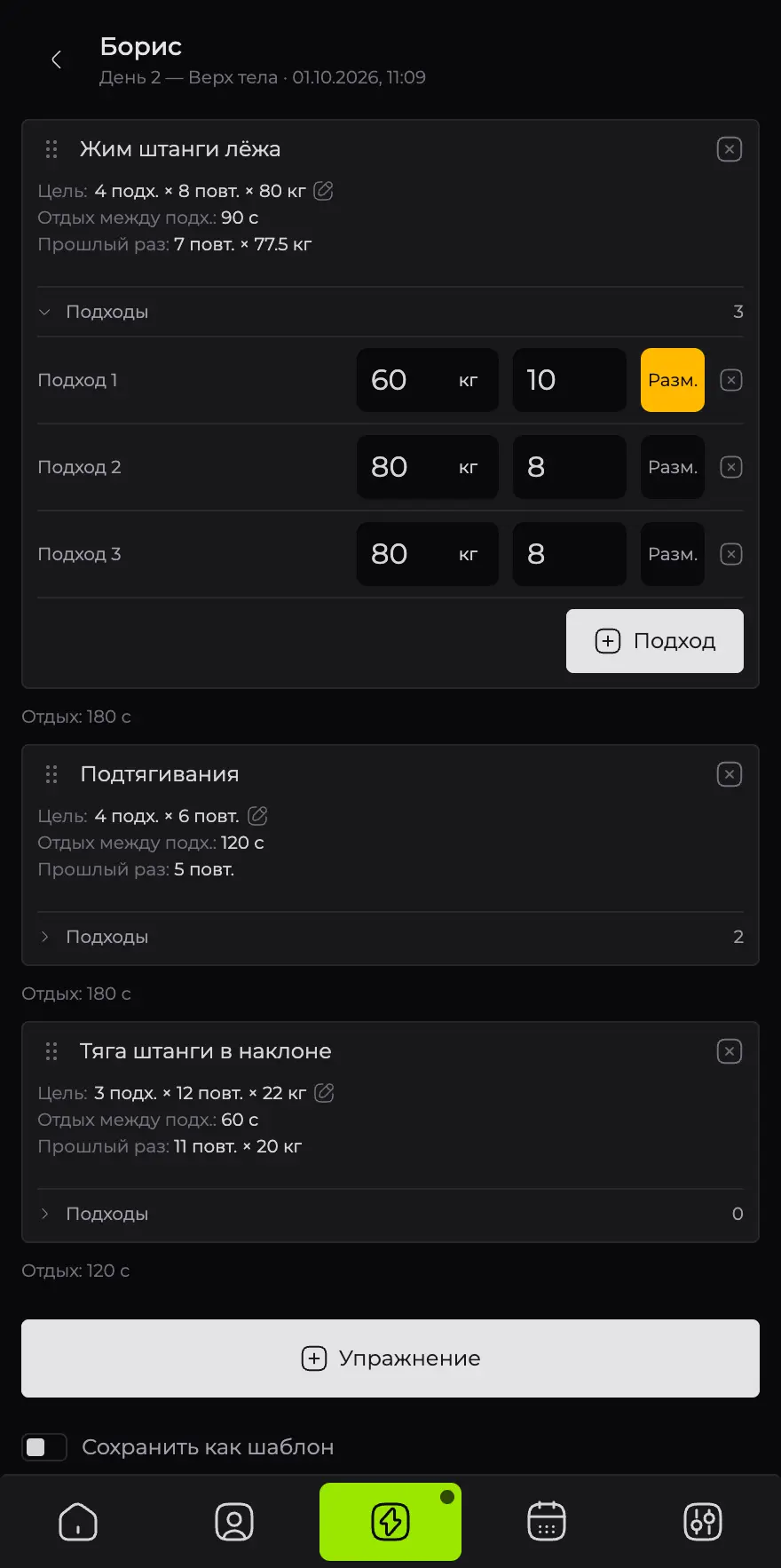
Task: Mark Подход 2 as warm-up (Разм.)
Action: pos(673,467)
